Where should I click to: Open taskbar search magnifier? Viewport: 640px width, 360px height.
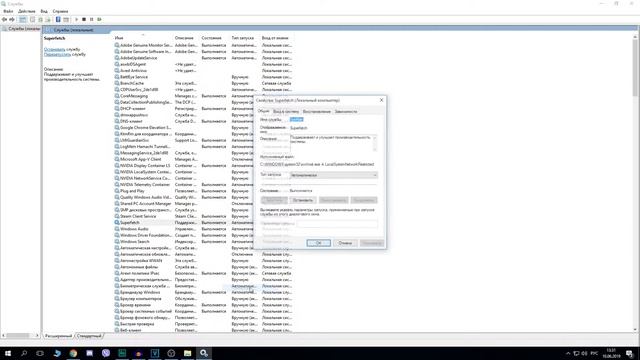click(x=24, y=353)
